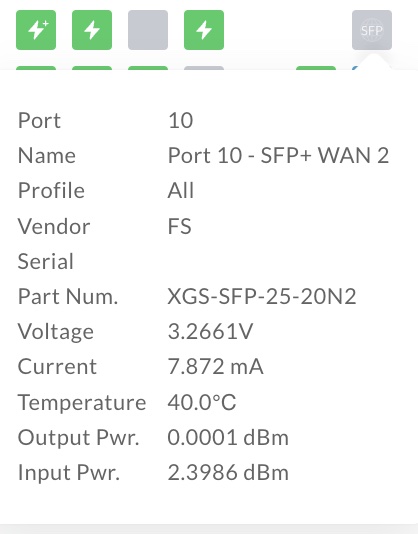Click the partially hidden blue port under SFP
The image size is (418, 534).
point(355,68)
